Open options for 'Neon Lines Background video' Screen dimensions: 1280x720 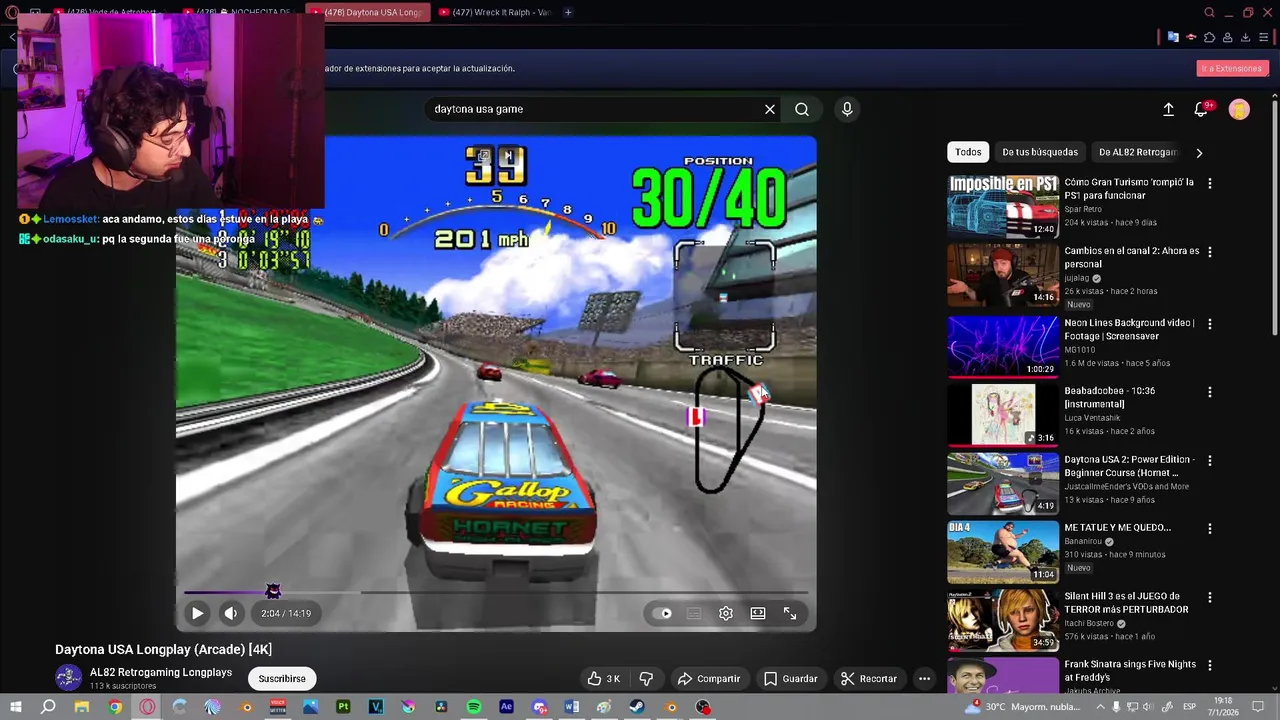(1210, 324)
